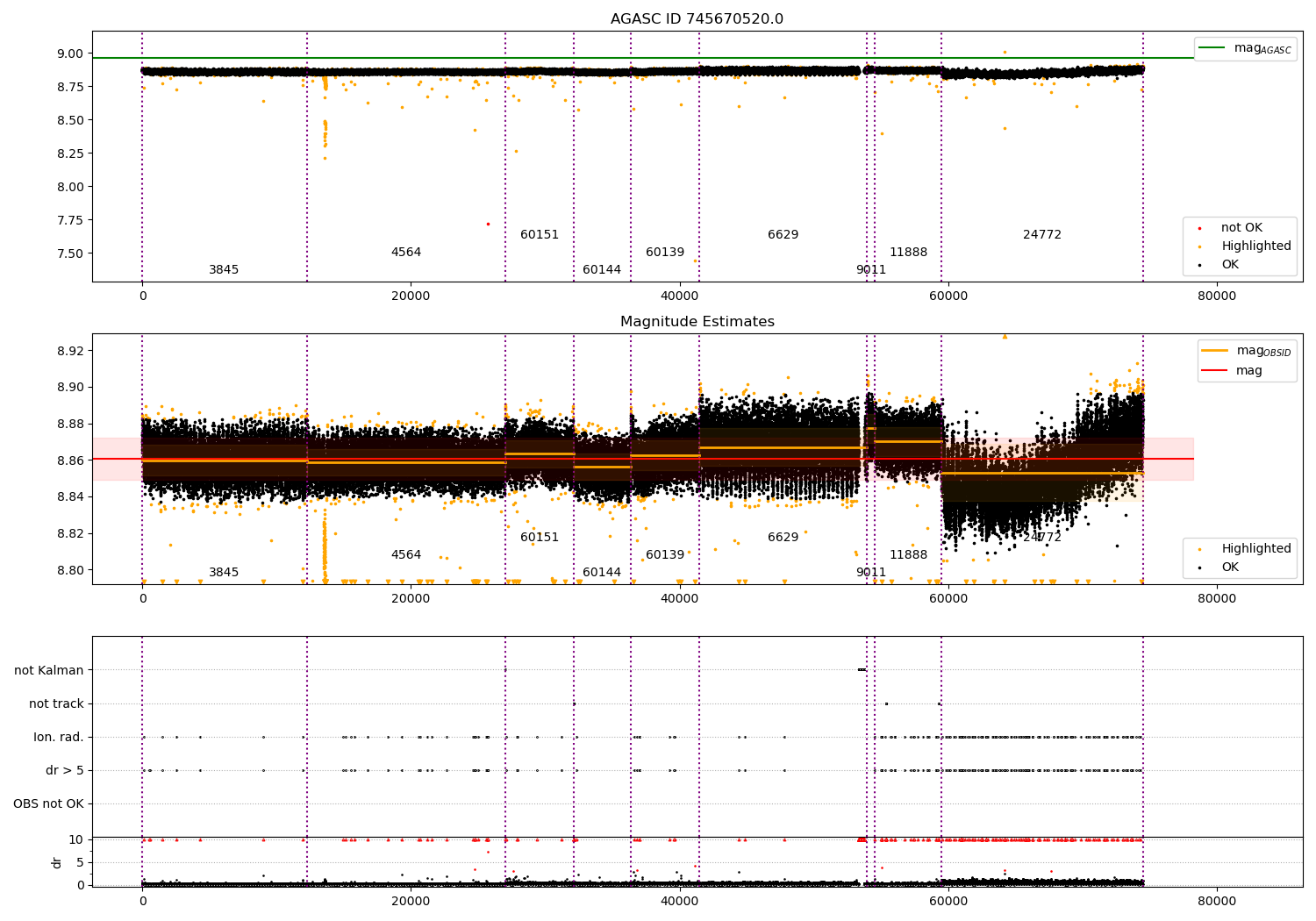Click OBSID label 3845 in Magnitude Estimates plot
The image size is (1316, 921).
coord(224,573)
